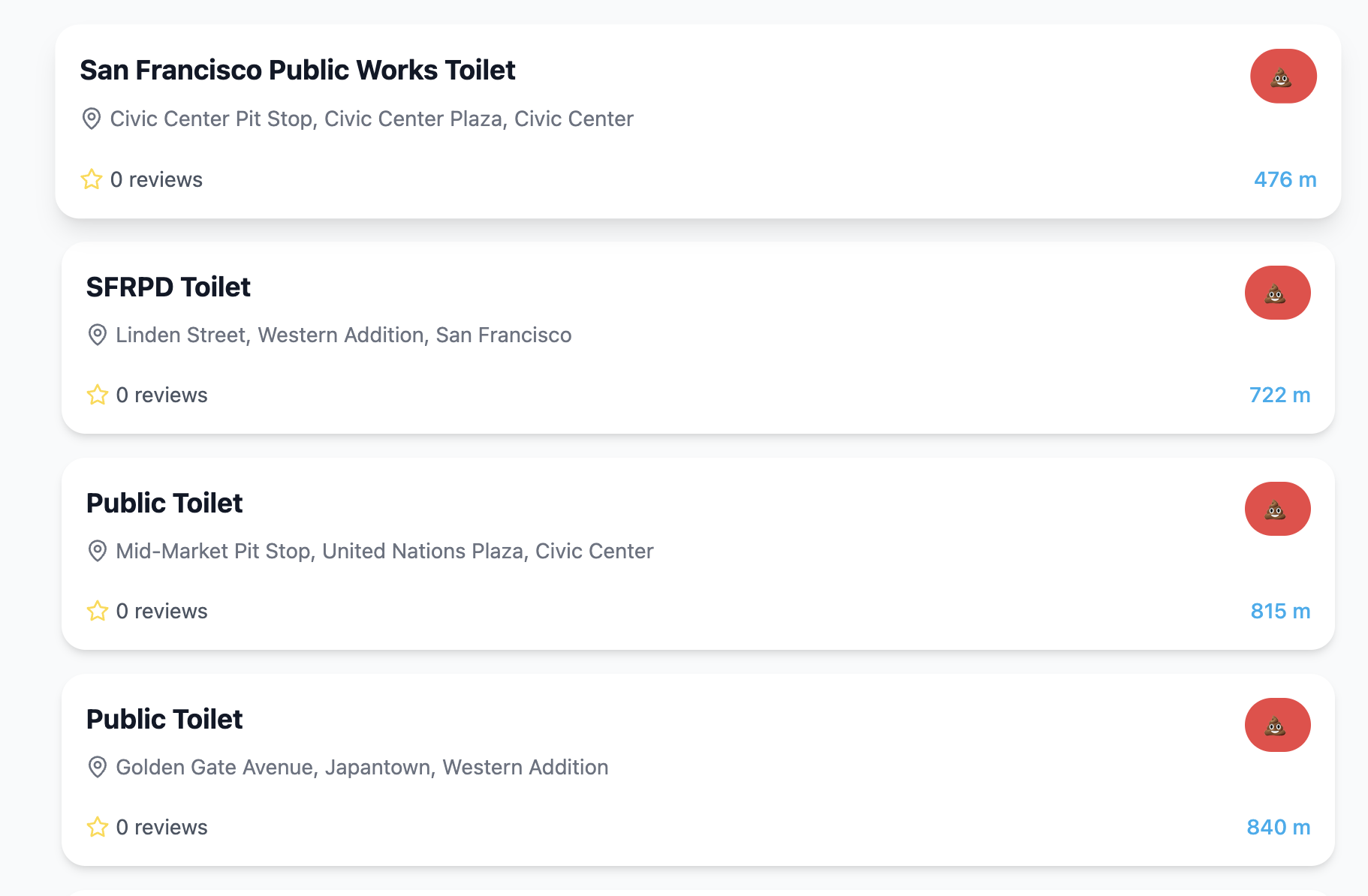The height and width of the screenshot is (896, 1368).
Task: Click the poop badge on San Francisco Public Works Toilet
Action: tap(1283, 77)
